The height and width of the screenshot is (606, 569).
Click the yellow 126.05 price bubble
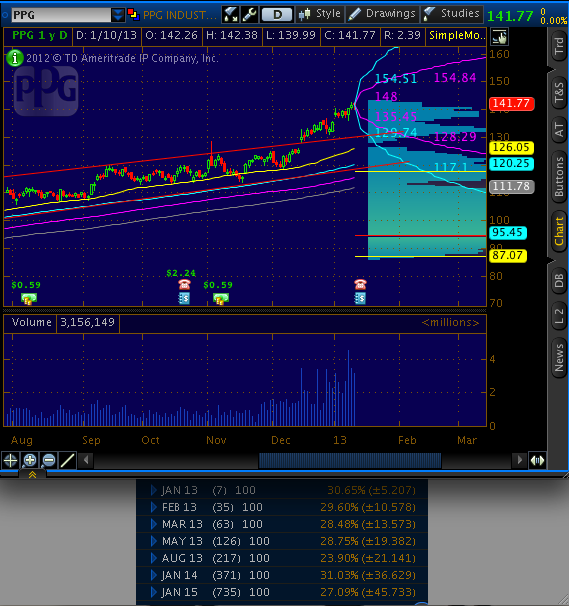click(x=511, y=147)
